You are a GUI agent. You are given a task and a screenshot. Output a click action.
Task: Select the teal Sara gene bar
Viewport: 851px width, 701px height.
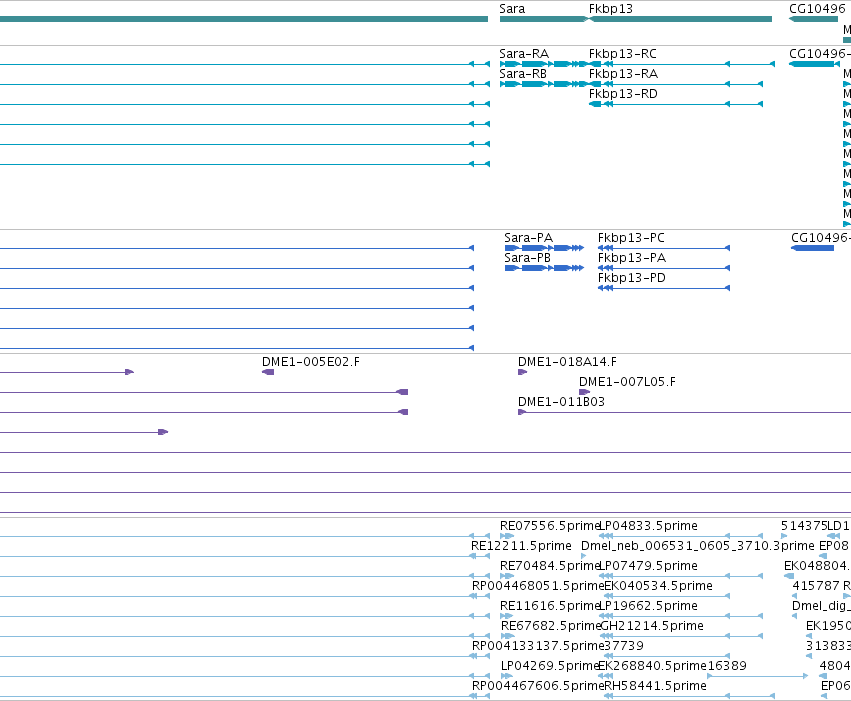point(543,19)
